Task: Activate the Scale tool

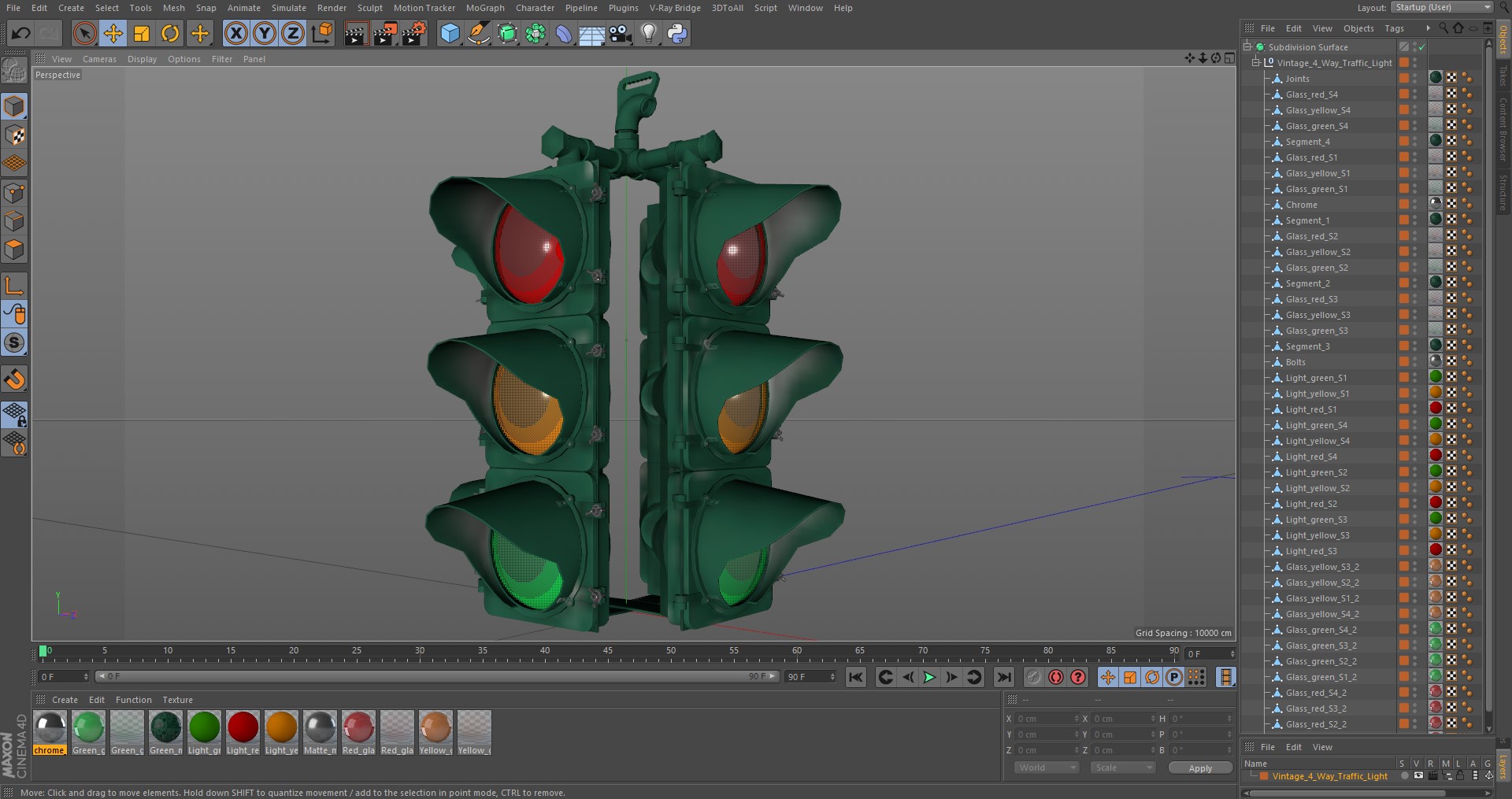Action: (142, 33)
